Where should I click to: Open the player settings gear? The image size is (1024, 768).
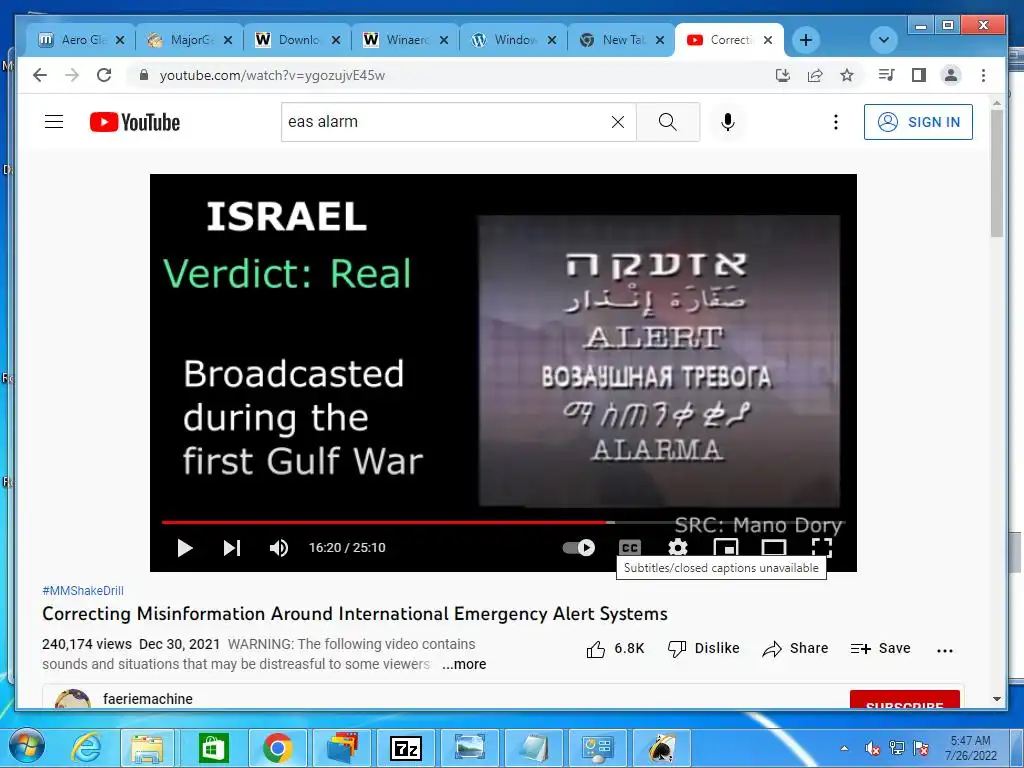(678, 547)
